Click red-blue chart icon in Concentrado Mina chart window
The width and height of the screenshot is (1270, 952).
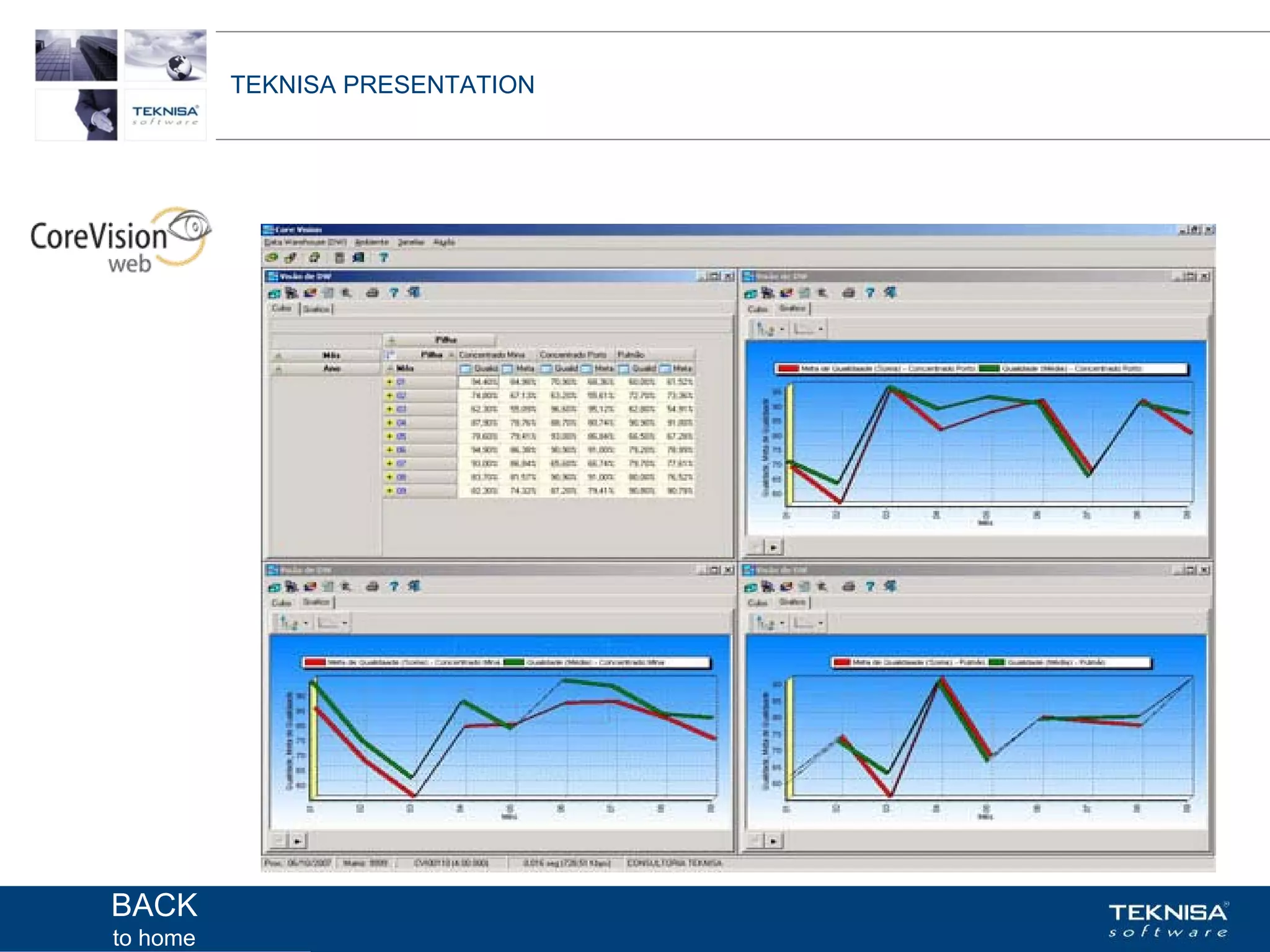click(x=311, y=586)
